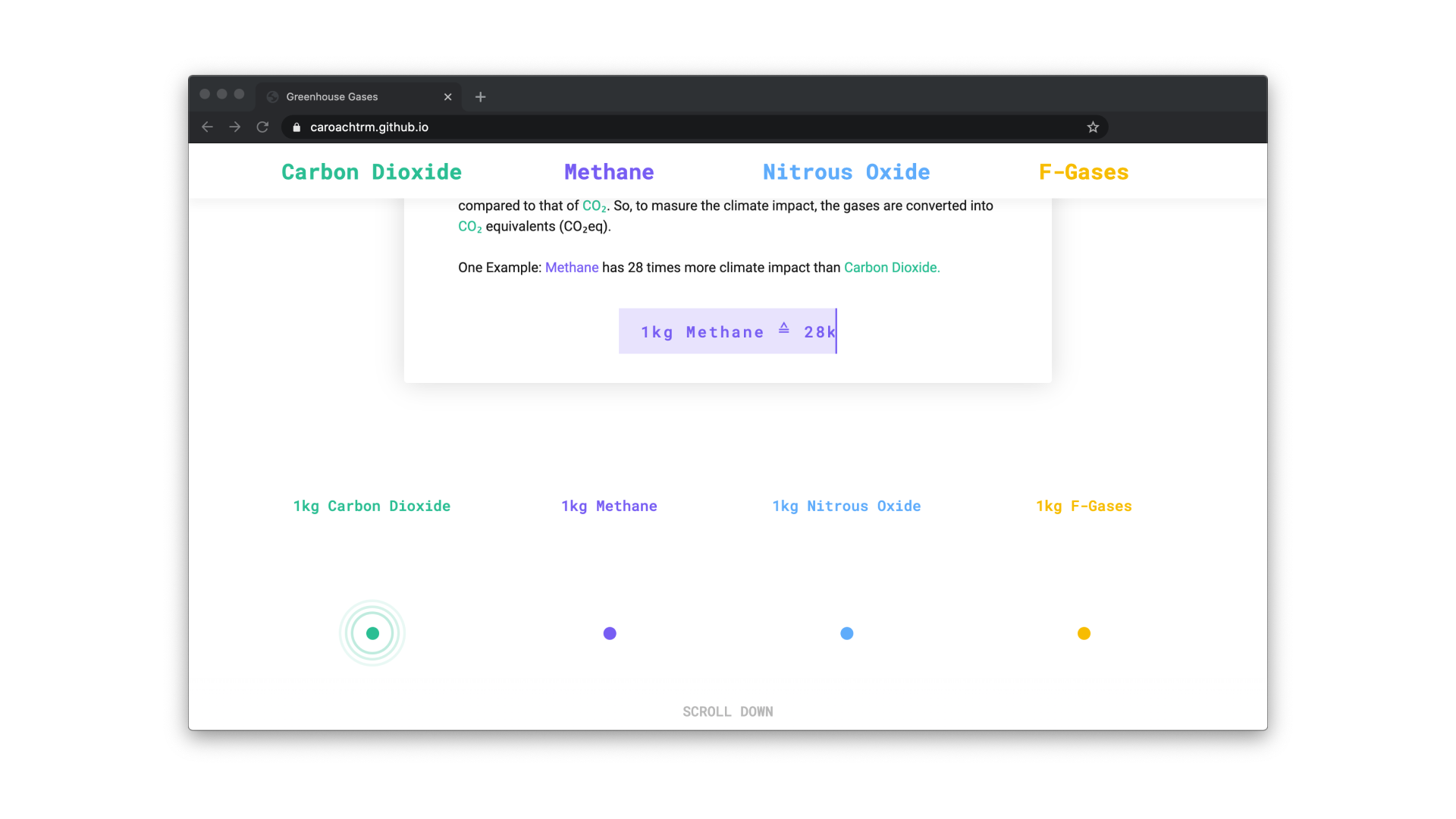Viewport: 1456px width, 819px height.
Task: Open the Nitrous Oxide navigation item
Action: point(846,172)
